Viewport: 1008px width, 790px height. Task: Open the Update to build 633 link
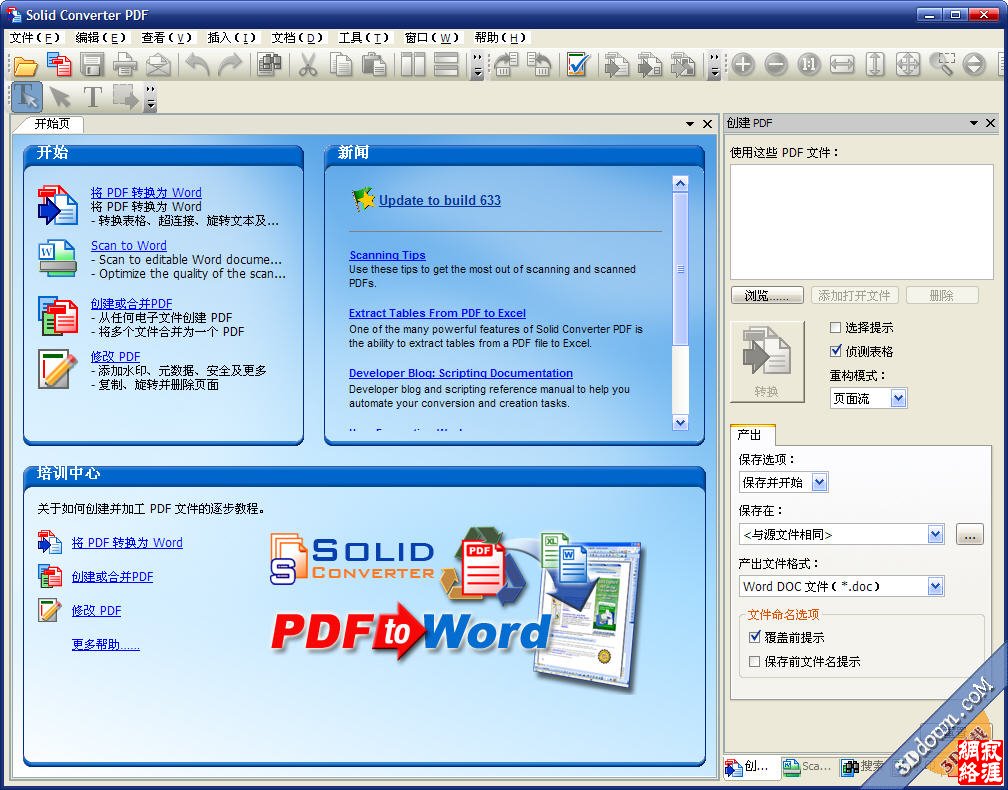click(440, 200)
